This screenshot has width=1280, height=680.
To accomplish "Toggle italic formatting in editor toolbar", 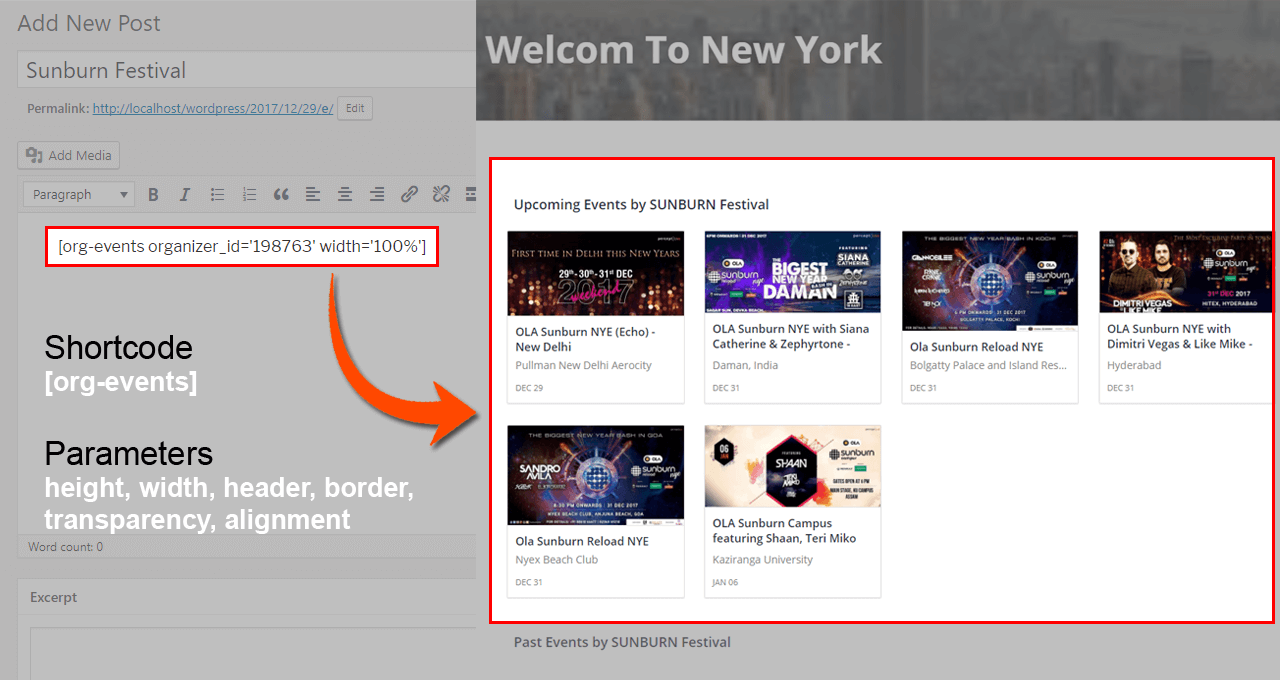I will [184, 194].
